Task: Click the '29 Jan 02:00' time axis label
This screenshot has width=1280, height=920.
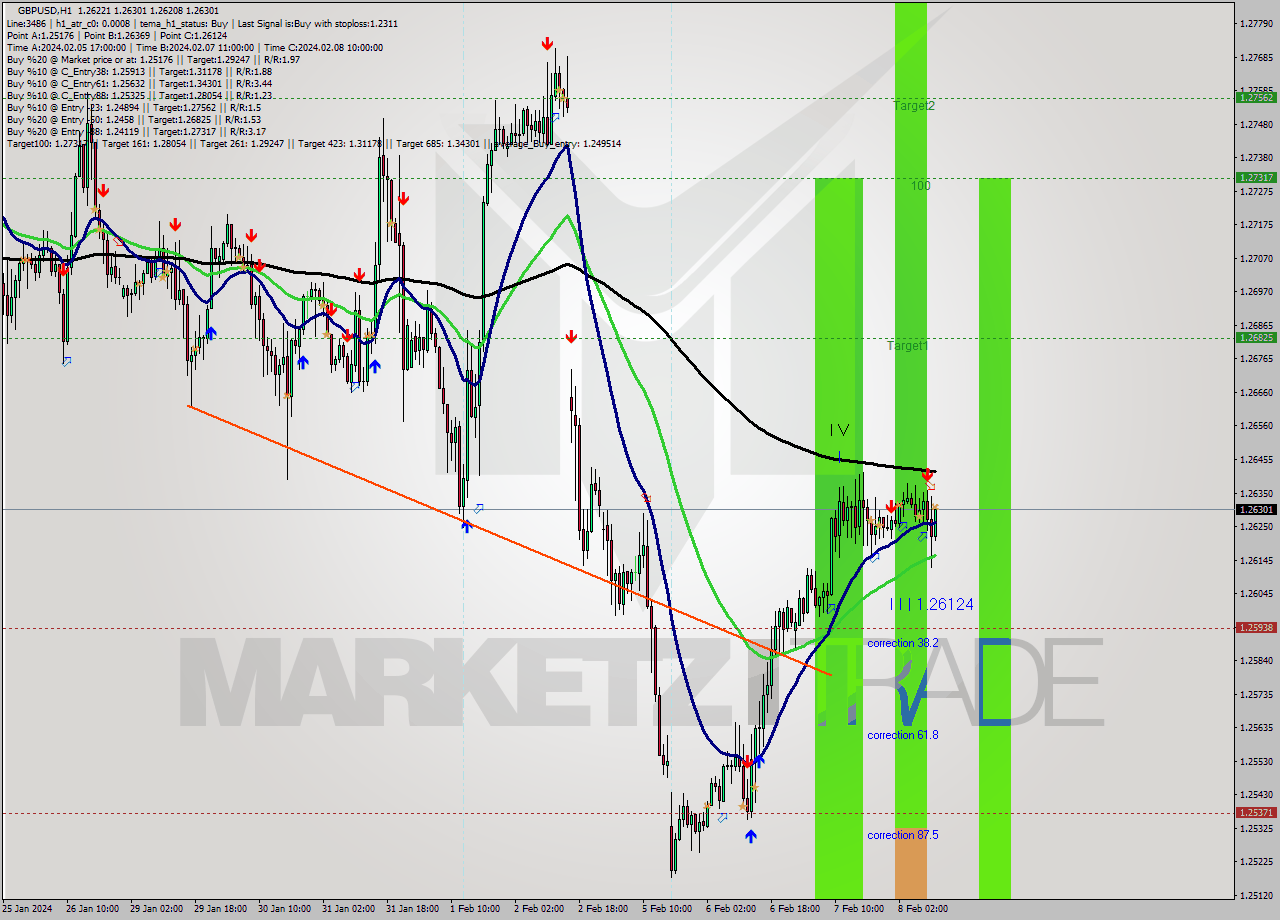Action: coord(156,909)
